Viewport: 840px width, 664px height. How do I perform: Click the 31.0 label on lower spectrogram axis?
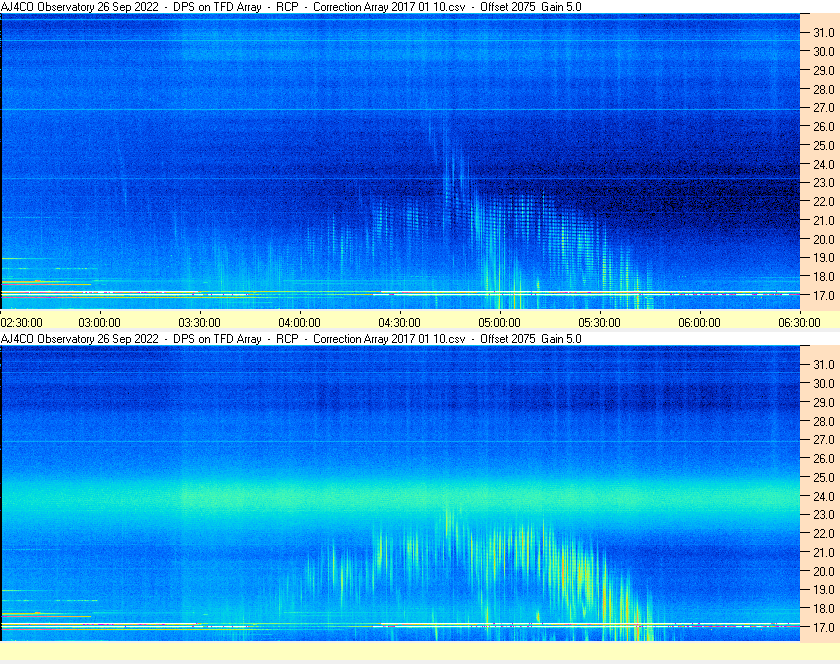point(824,364)
